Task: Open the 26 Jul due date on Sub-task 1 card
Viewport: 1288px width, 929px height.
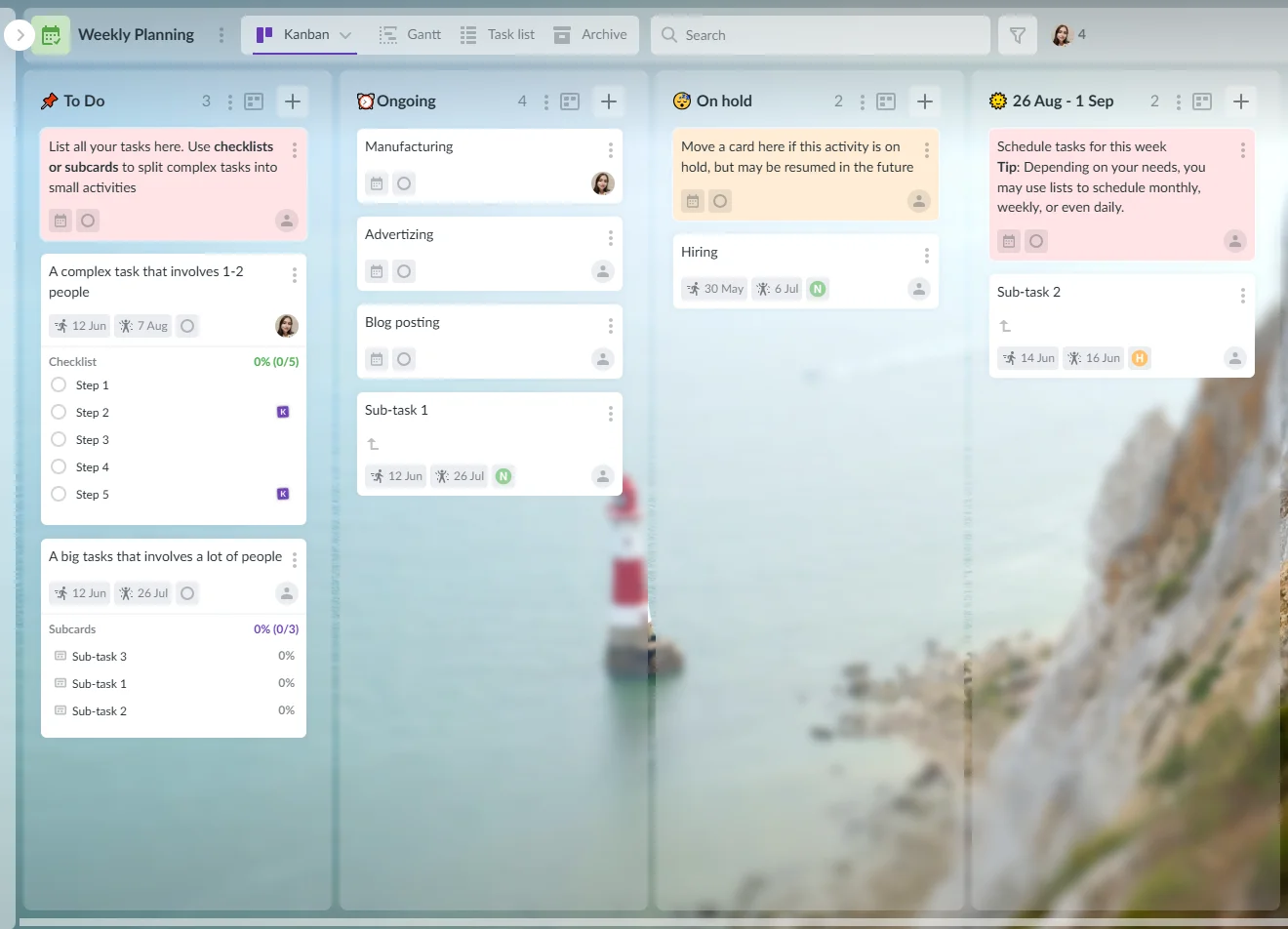Action: tap(459, 476)
